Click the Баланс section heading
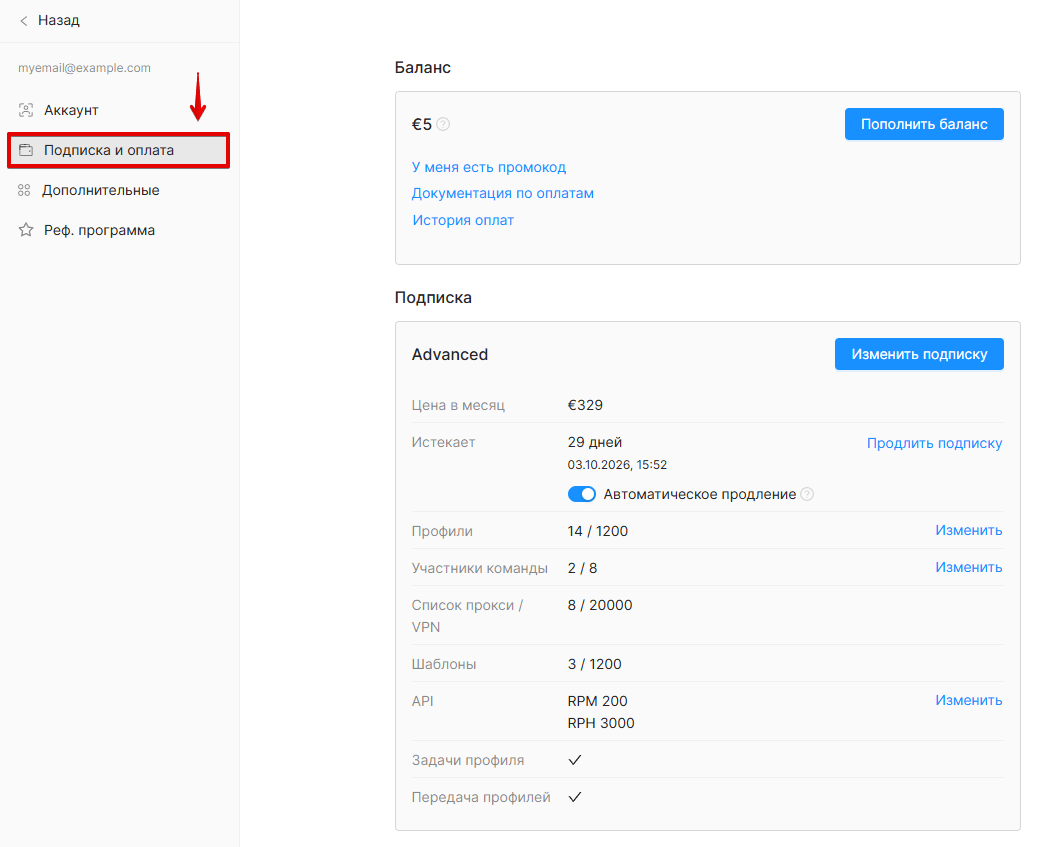This screenshot has height=847, width=1041. click(423, 68)
